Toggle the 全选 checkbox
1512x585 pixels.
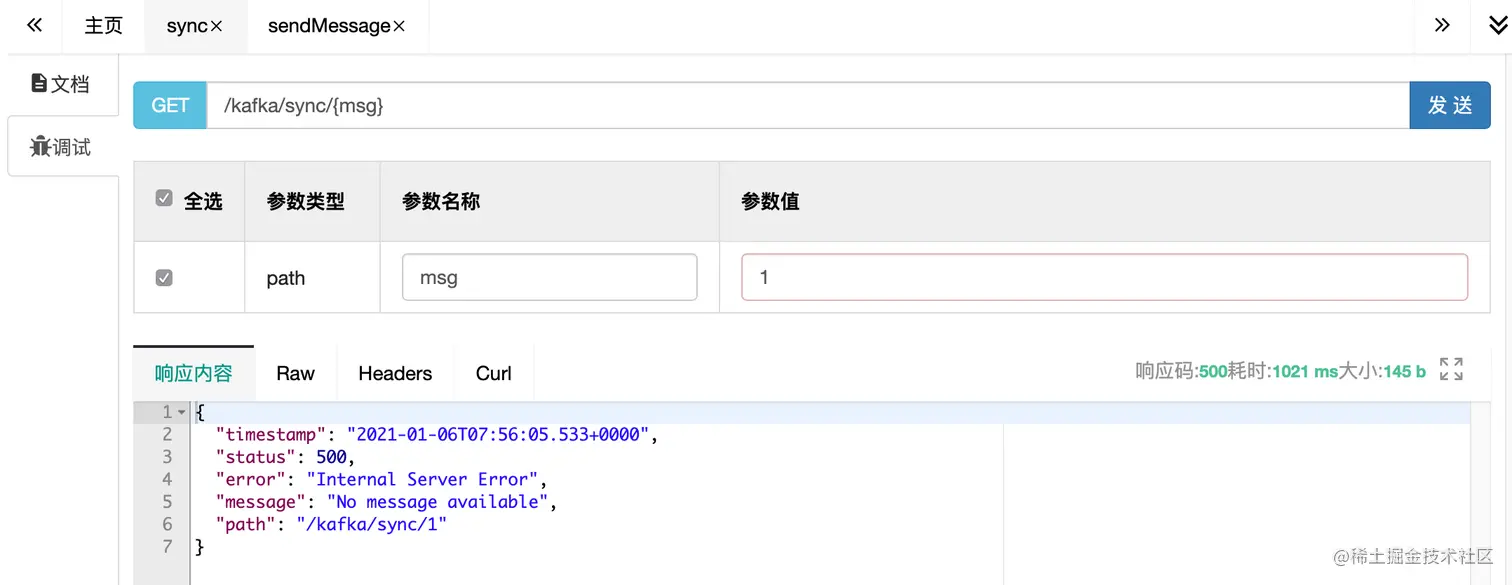click(x=164, y=199)
